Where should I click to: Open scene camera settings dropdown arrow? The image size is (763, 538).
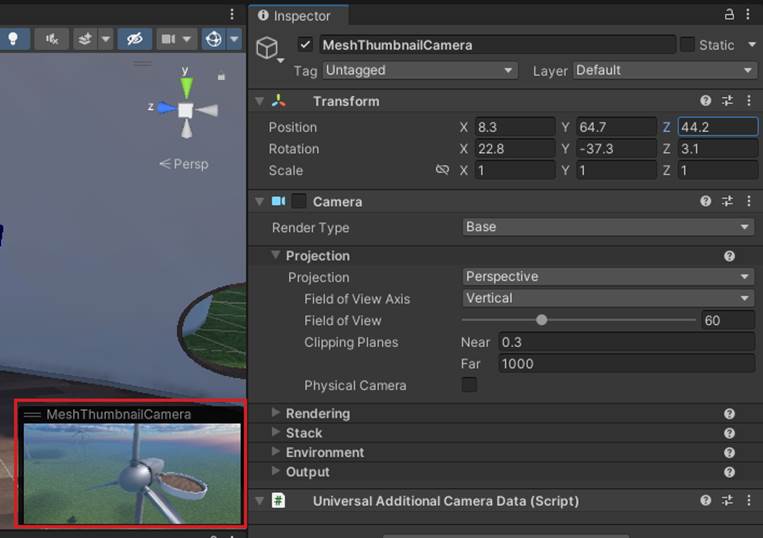click(187, 39)
